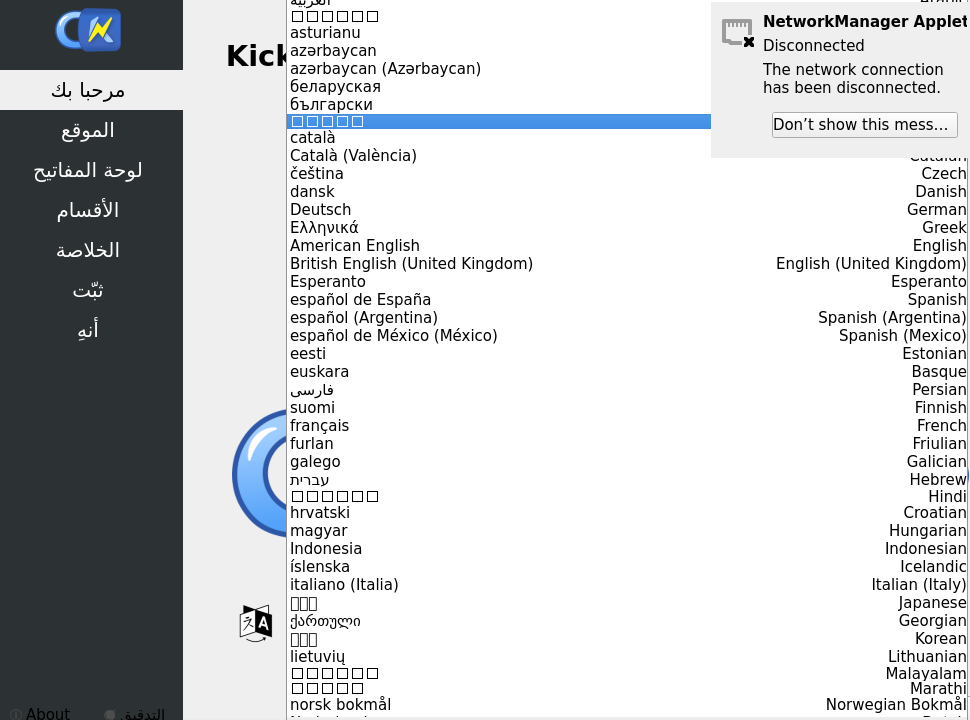Screen dimensions: 970x720
Task: Dismiss with Don't show this message button
Action: [x=864, y=125]
